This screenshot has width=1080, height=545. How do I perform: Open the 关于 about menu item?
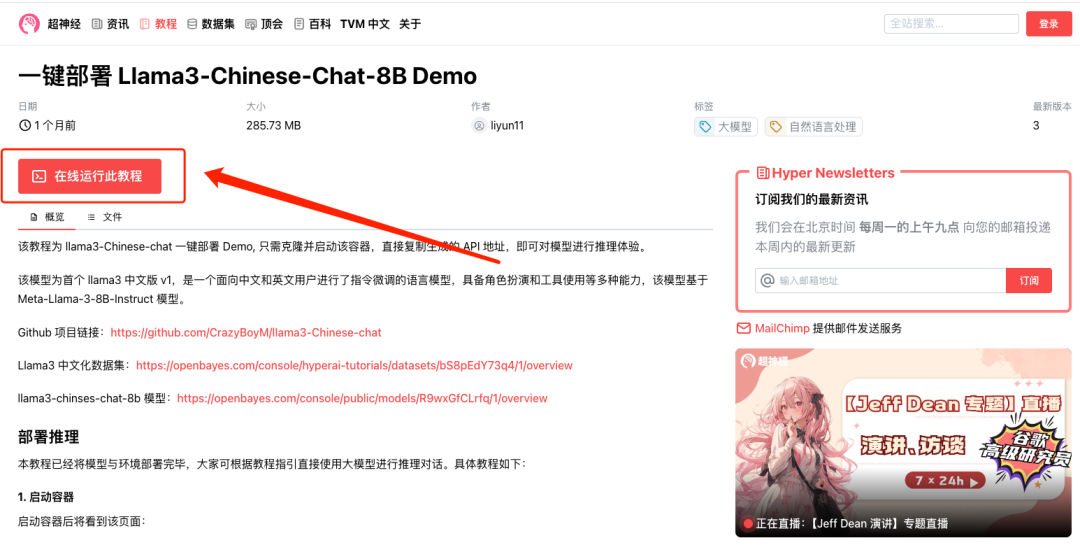pos(410,24)
